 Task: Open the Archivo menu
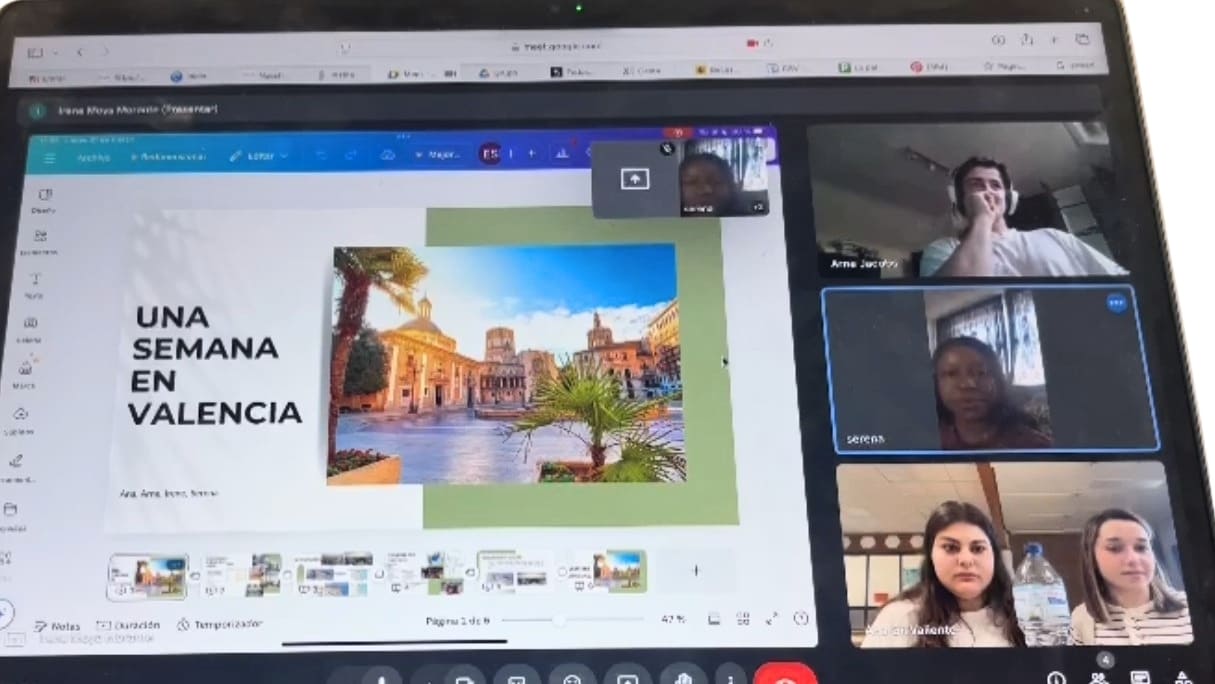(x=93, y=157)
